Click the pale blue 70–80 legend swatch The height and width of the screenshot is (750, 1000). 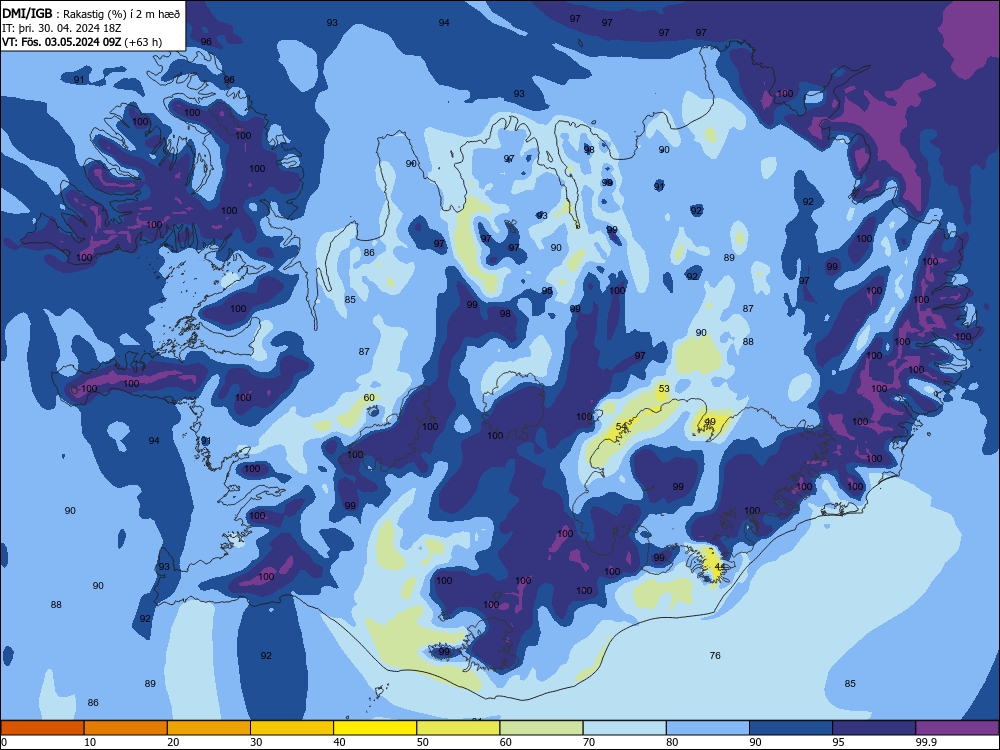click(624, 728)
